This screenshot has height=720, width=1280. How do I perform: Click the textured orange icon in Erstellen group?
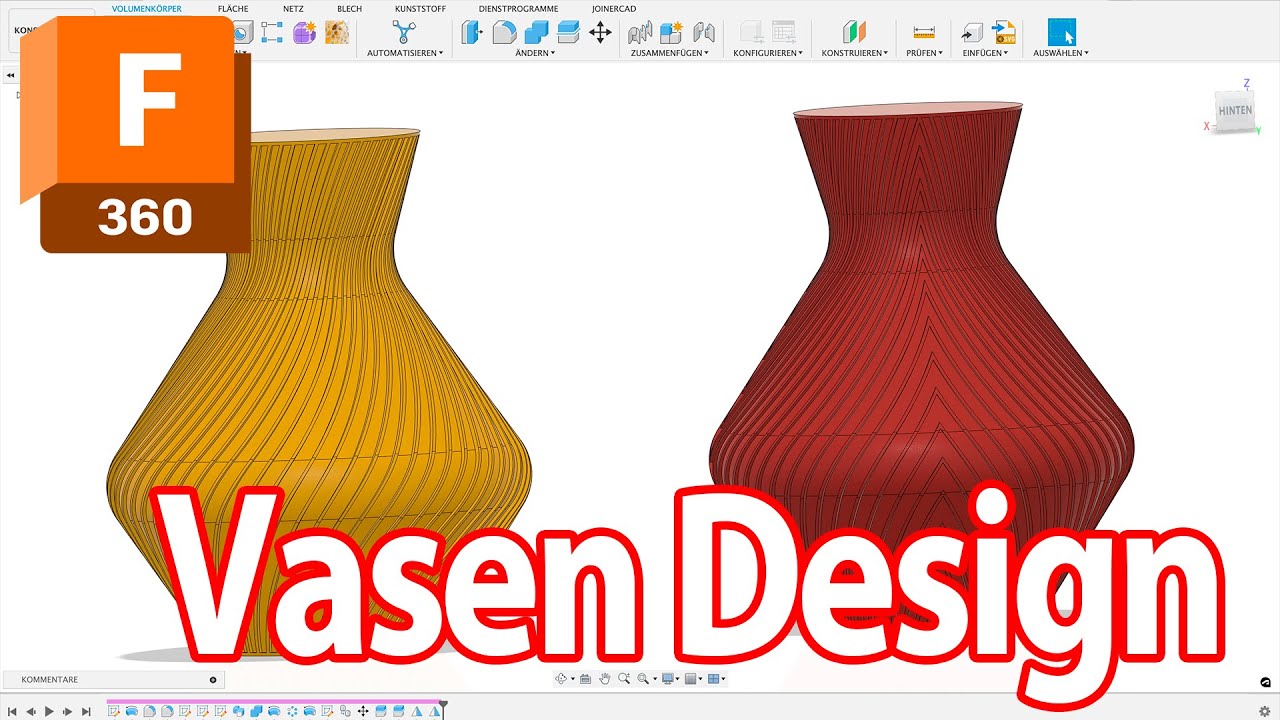tap(337, 32)
